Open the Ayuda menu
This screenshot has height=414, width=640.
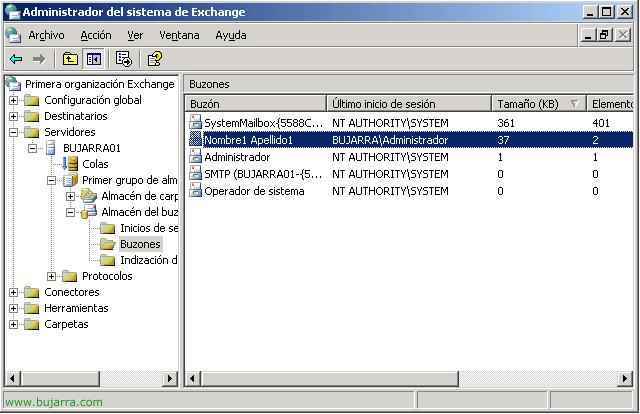pyautogui.click(x=231, y=35)
